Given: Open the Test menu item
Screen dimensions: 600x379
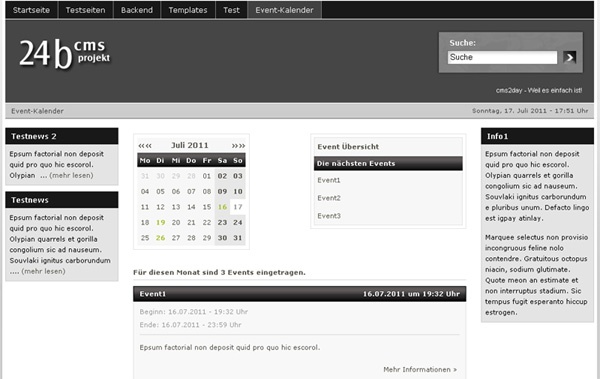Looking at the screenshot, I should (232, 10).
